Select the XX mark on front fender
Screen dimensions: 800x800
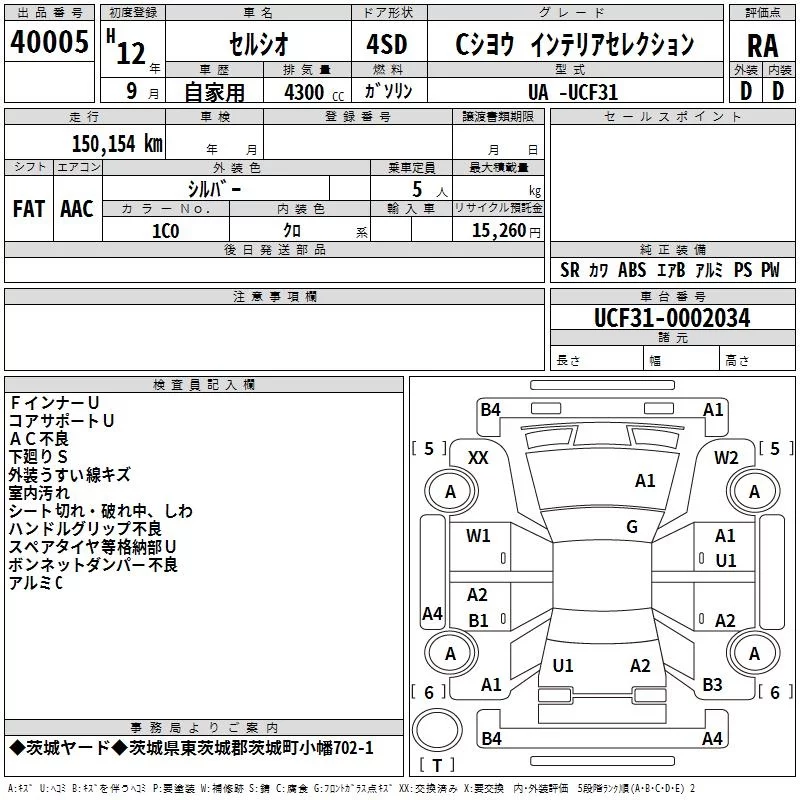click(478, 458)
